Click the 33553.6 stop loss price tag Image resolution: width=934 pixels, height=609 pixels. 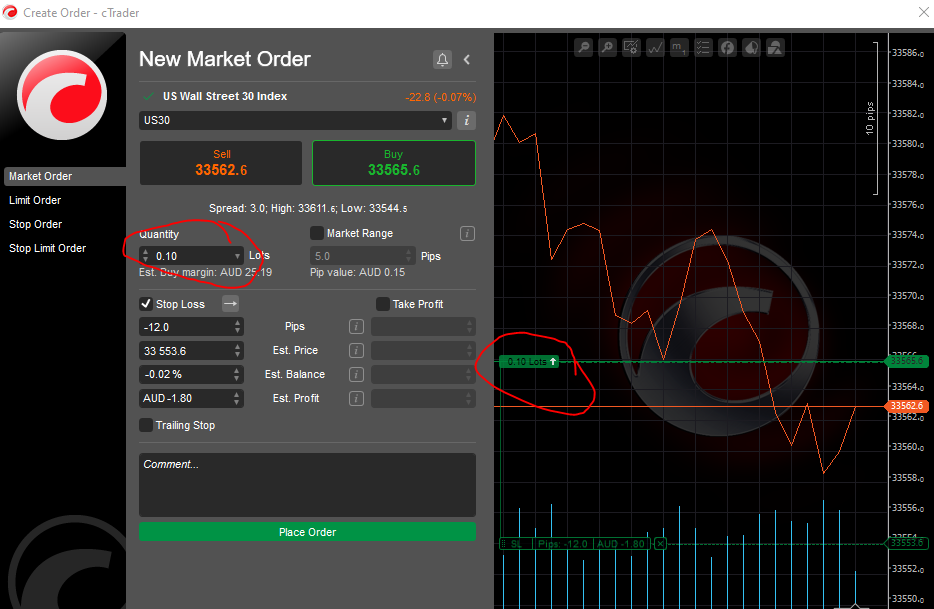(907, 543)
